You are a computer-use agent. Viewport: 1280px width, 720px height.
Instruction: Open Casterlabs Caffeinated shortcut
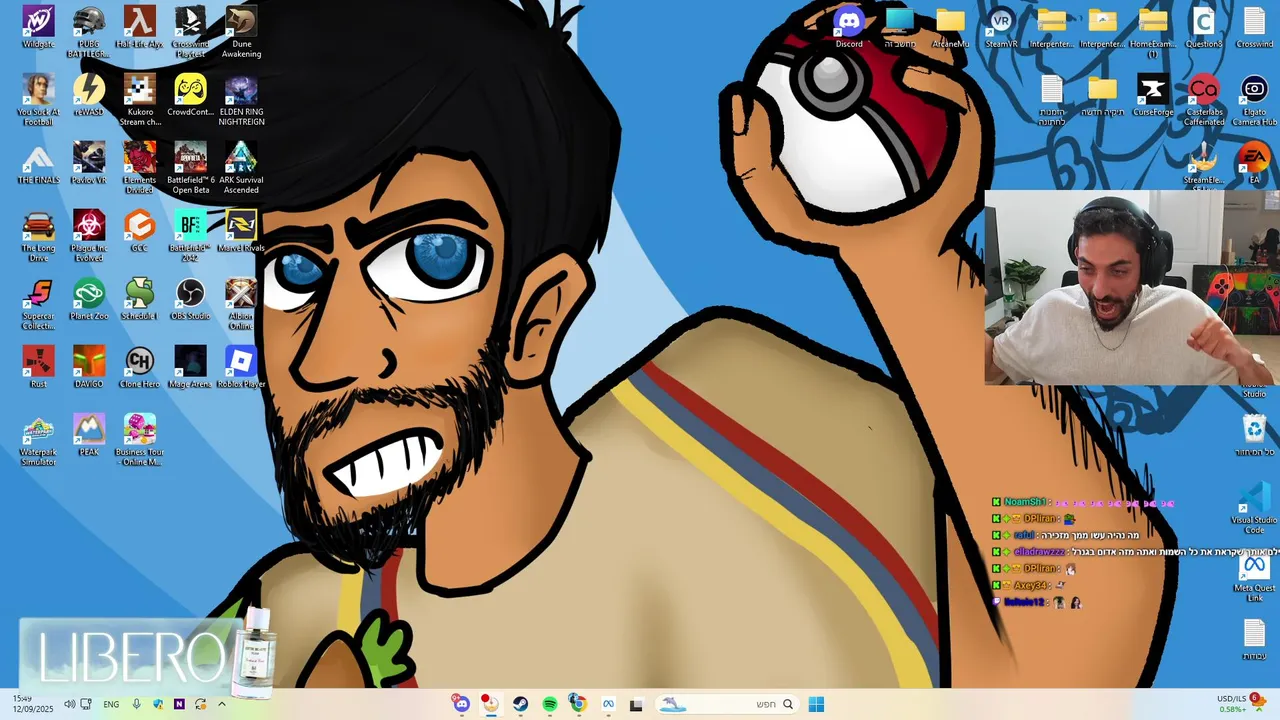coord(1204,99)
